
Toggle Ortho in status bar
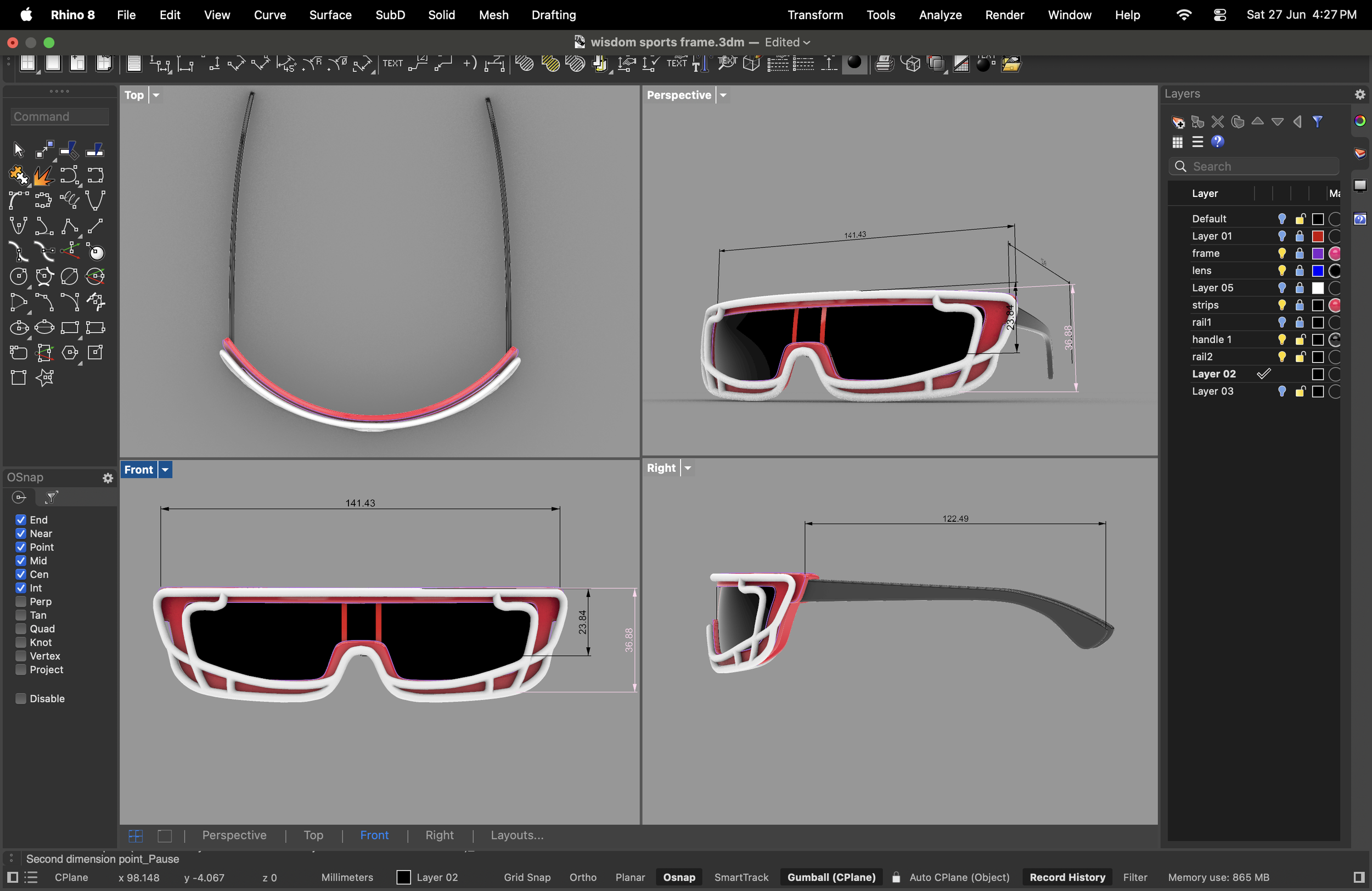583,877
